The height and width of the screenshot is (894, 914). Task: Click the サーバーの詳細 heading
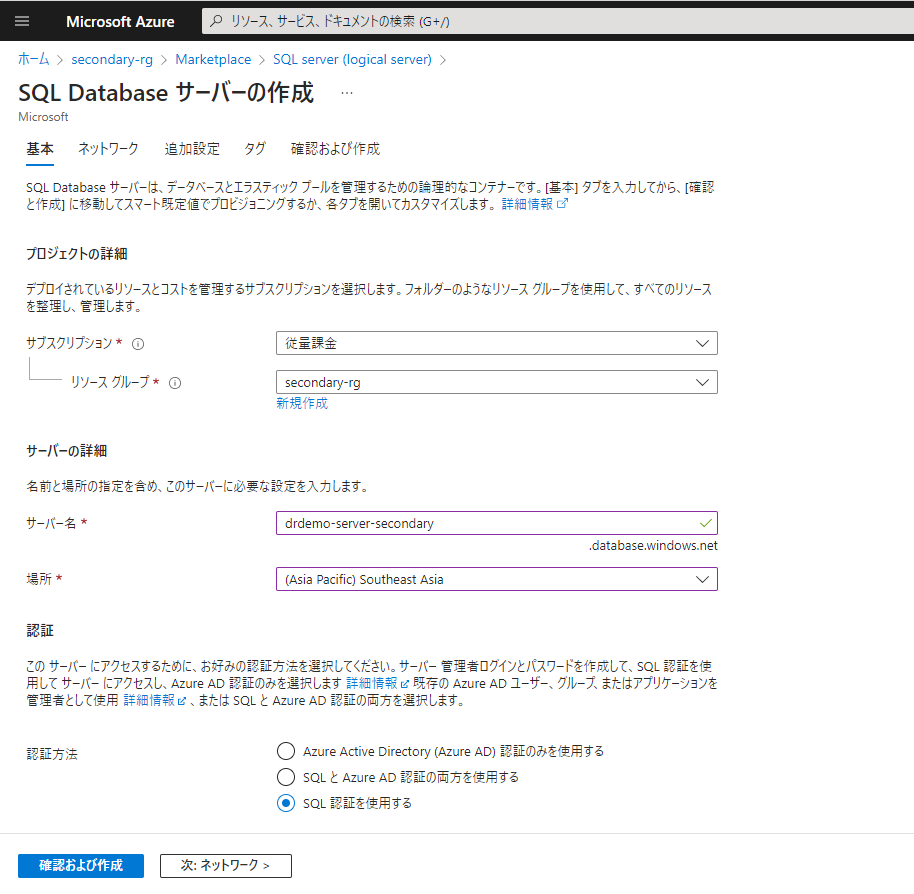coord(66,451)
